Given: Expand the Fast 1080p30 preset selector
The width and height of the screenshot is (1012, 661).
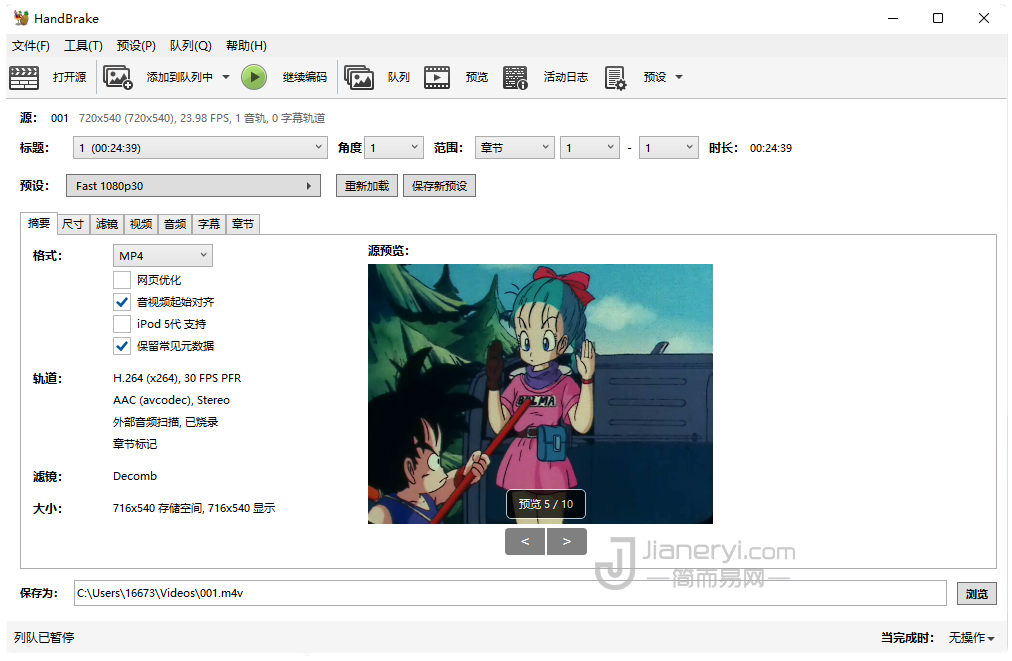Looking at the screenshot, I should 193,186.
